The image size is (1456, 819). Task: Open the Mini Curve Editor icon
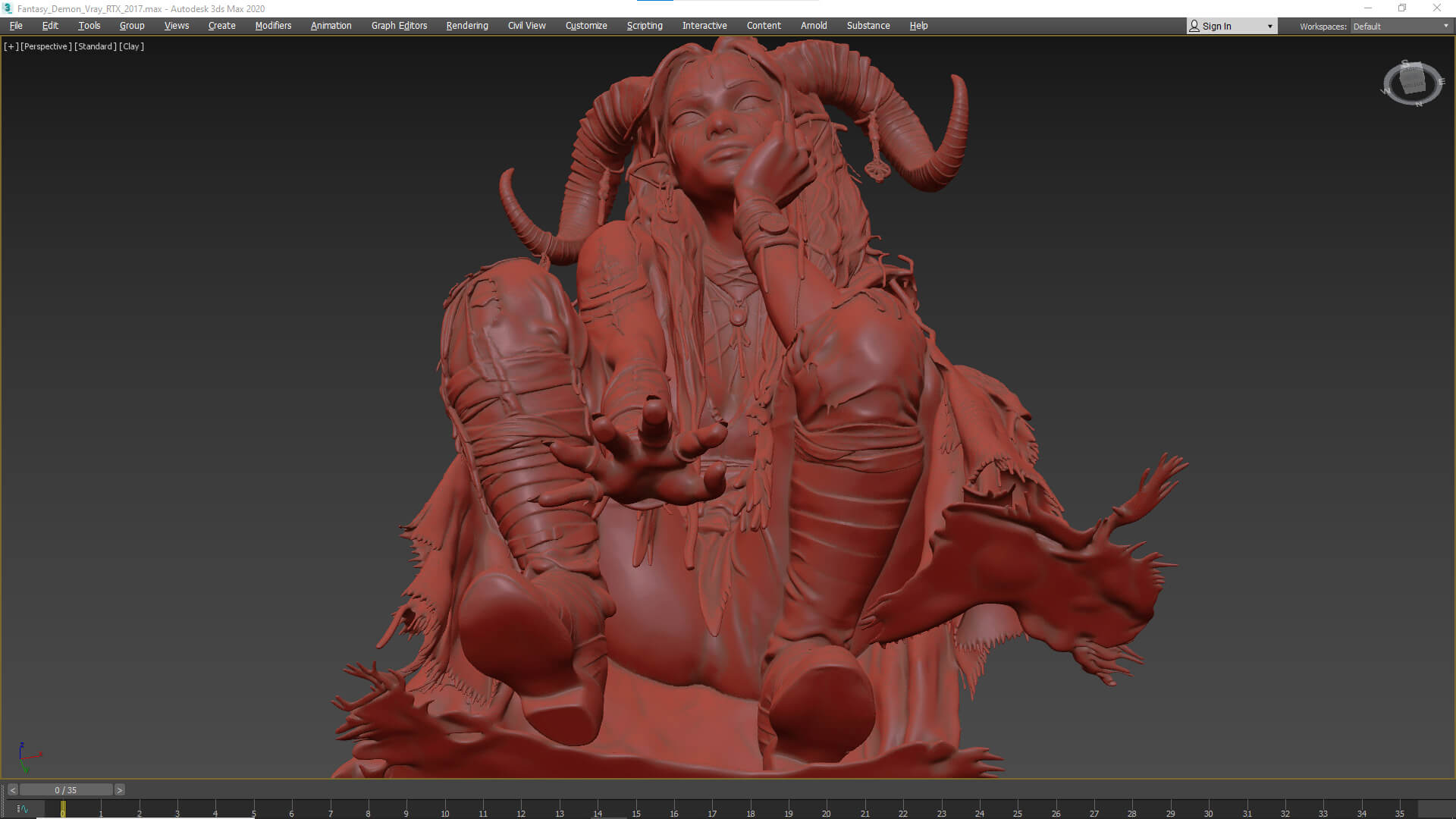pyautogui.click(x=23, y=809)
